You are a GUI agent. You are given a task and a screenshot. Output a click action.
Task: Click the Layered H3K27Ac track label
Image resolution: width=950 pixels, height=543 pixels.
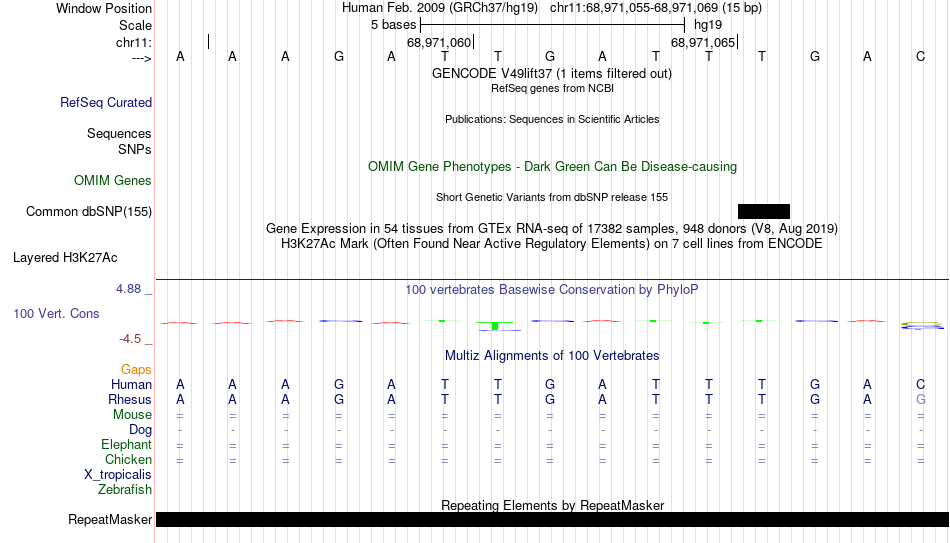pyautogui.click(x=65, y=258)
